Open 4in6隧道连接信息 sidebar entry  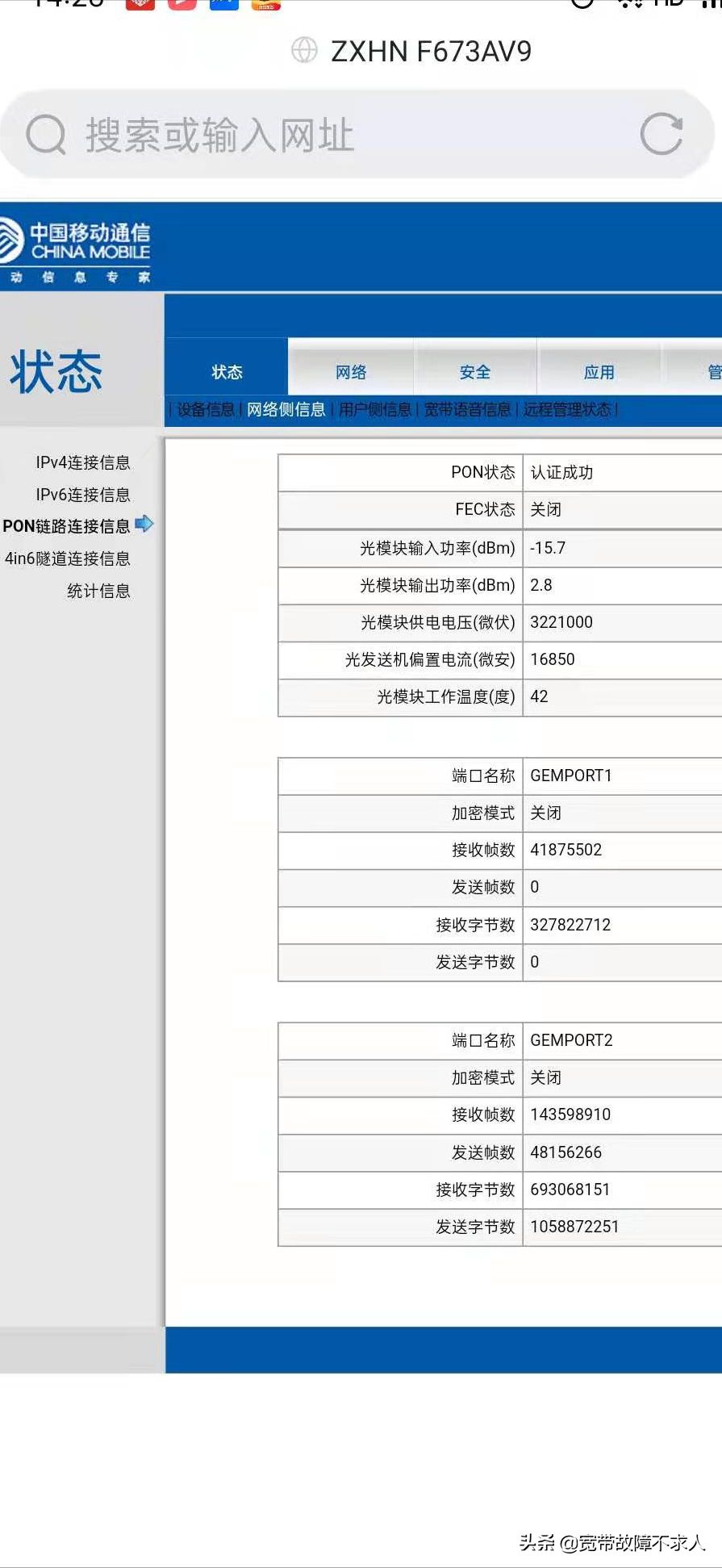[67, 558]
